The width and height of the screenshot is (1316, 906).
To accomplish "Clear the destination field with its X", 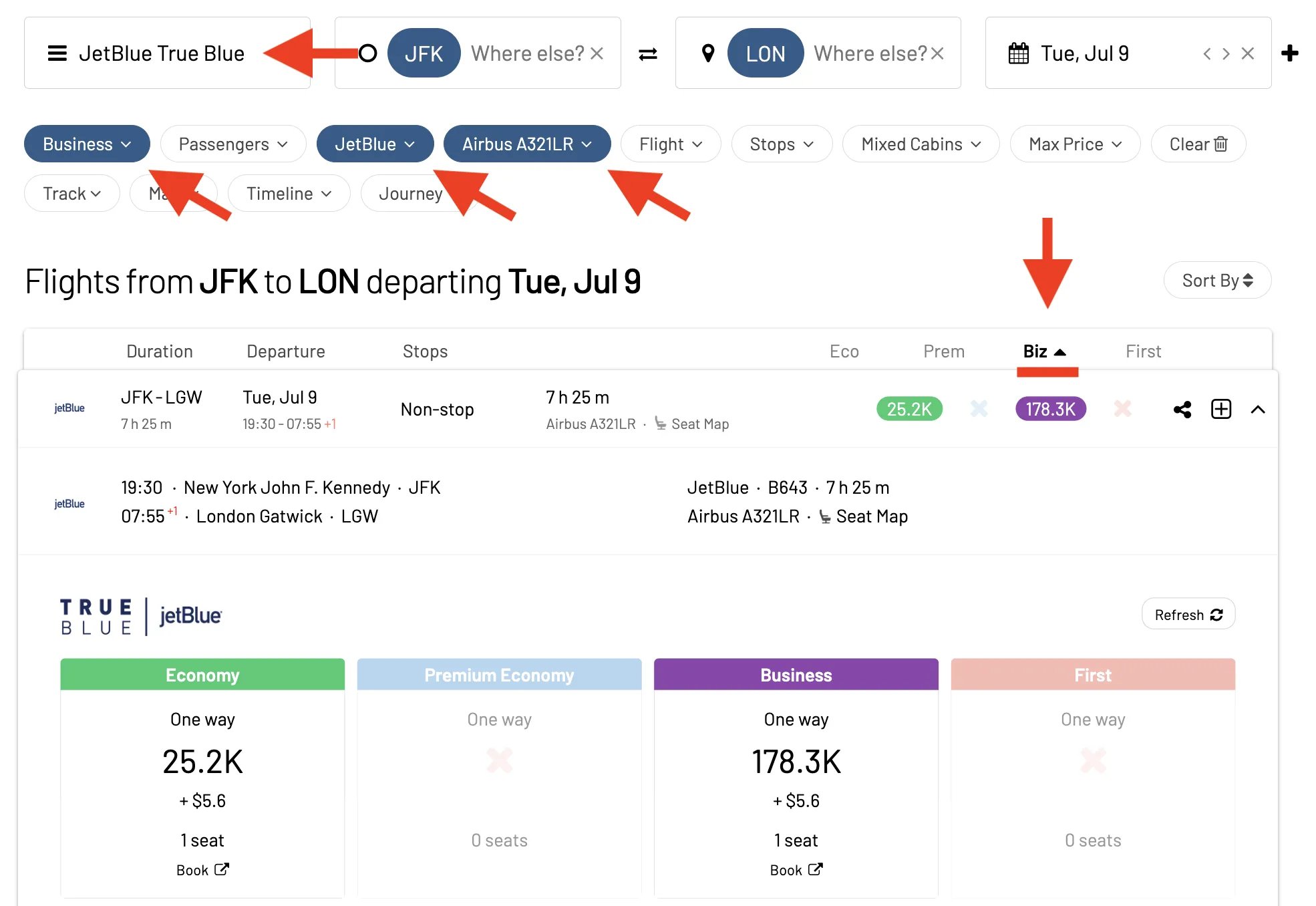I will [x=937, y=53].
